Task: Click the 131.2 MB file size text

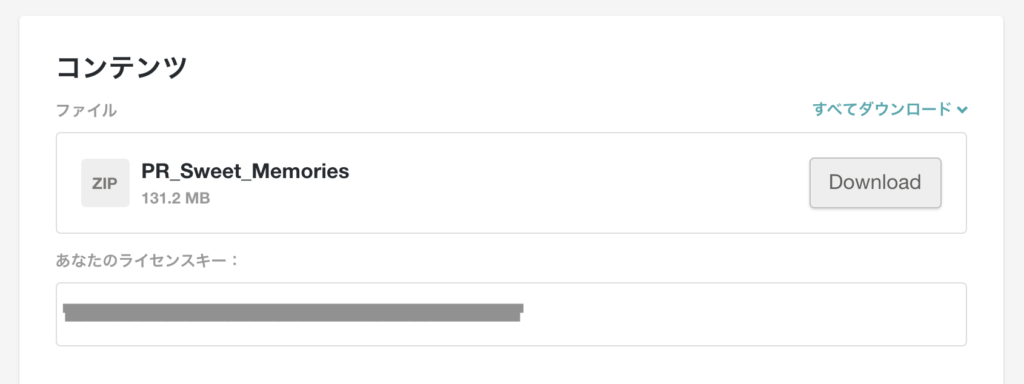Action: [176, 198]
